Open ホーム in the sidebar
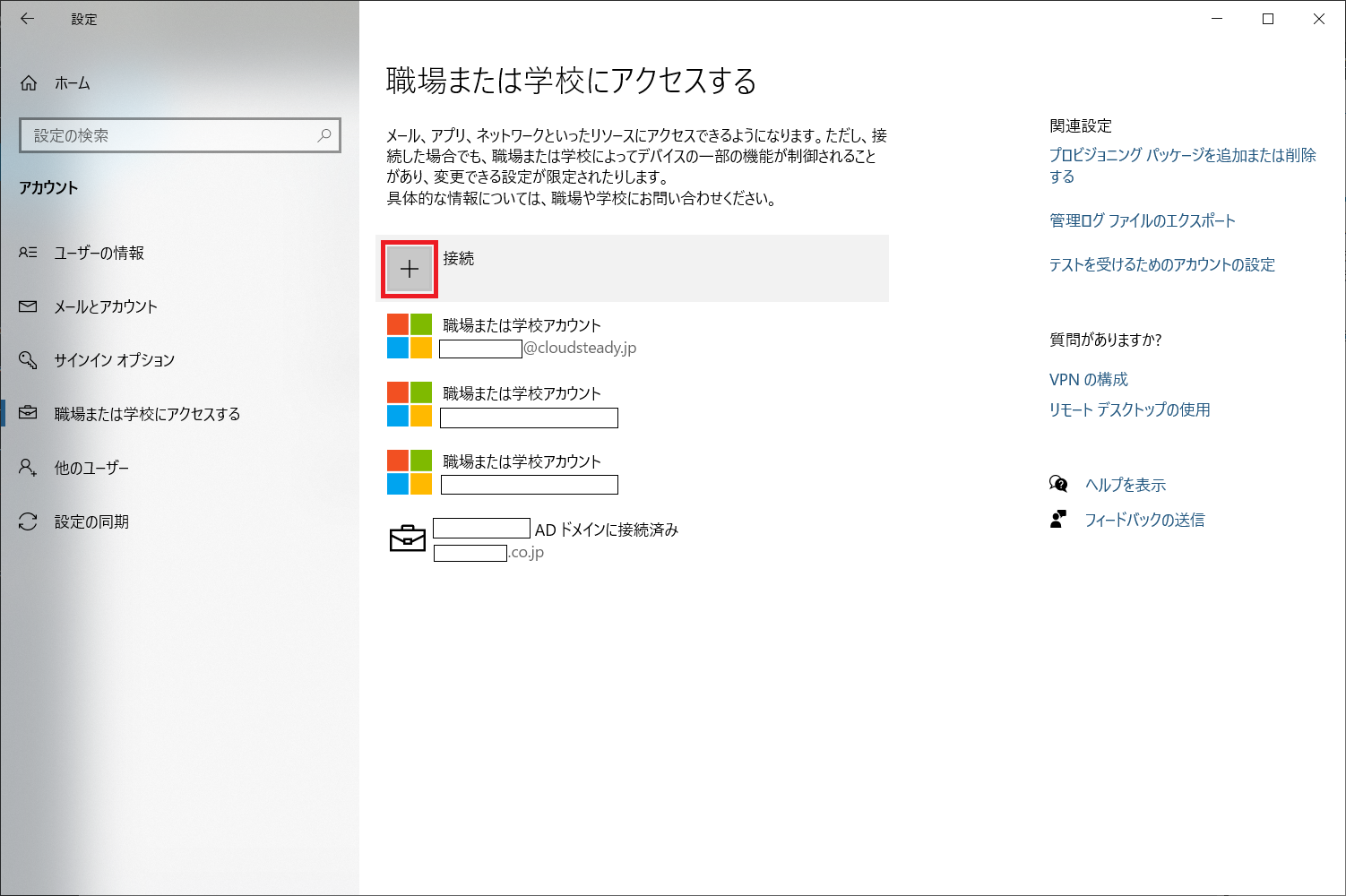The height and width of the screenshot is (896, 1346). 73,83
